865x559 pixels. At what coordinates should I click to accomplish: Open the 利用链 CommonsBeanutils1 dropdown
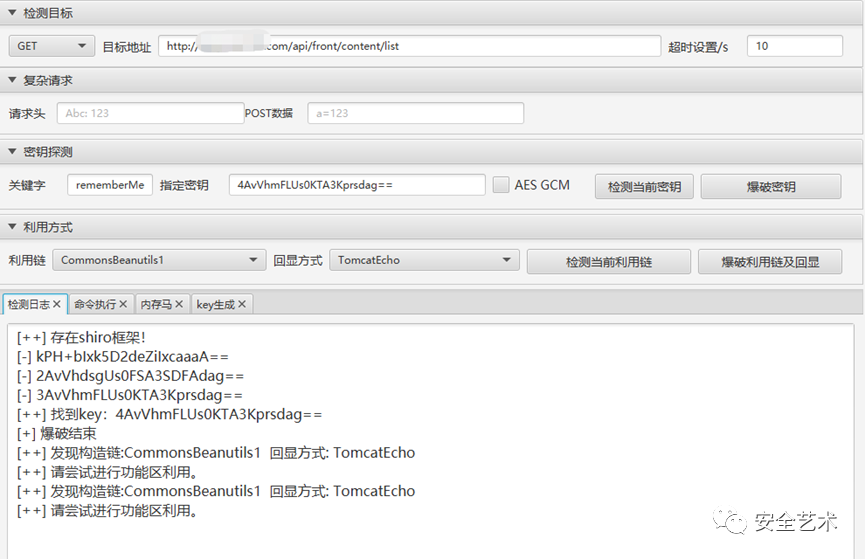[x=159, y=260]
